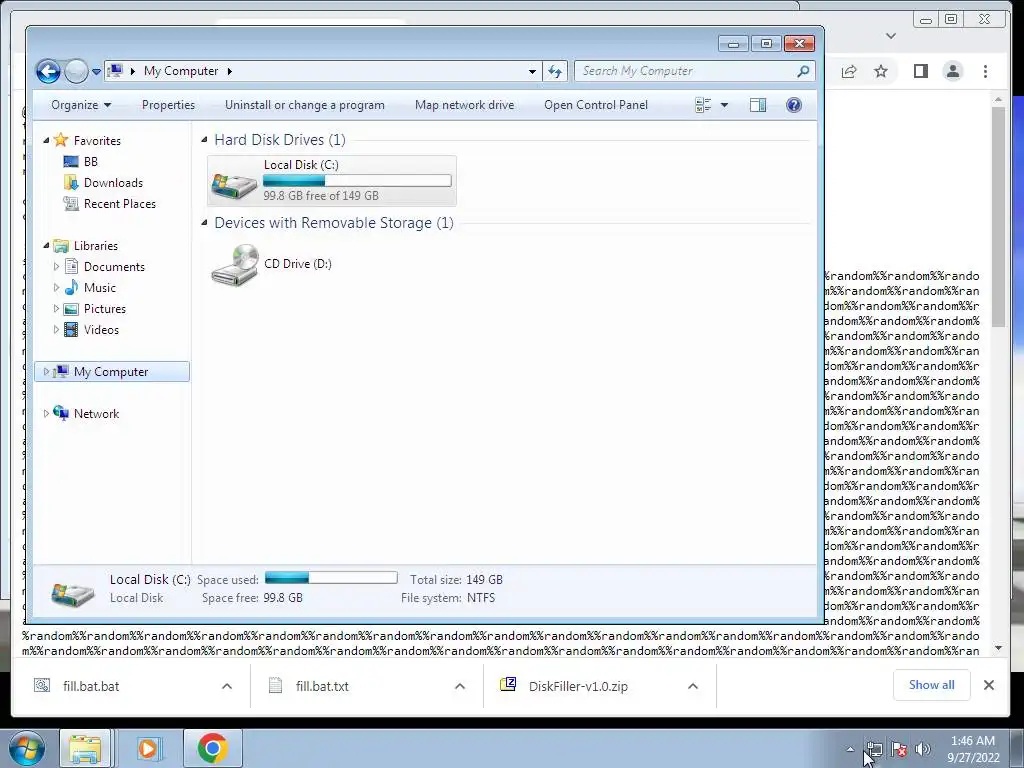Bookmark page with Chrome star icon
Viewport: 1024px width, 768px height.
click(x=881, y=71)
